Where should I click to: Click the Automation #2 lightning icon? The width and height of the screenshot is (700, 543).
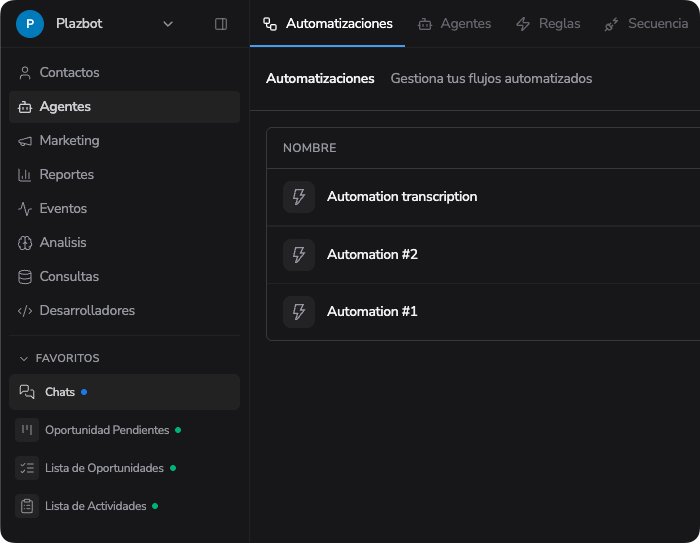pos(299,255)
